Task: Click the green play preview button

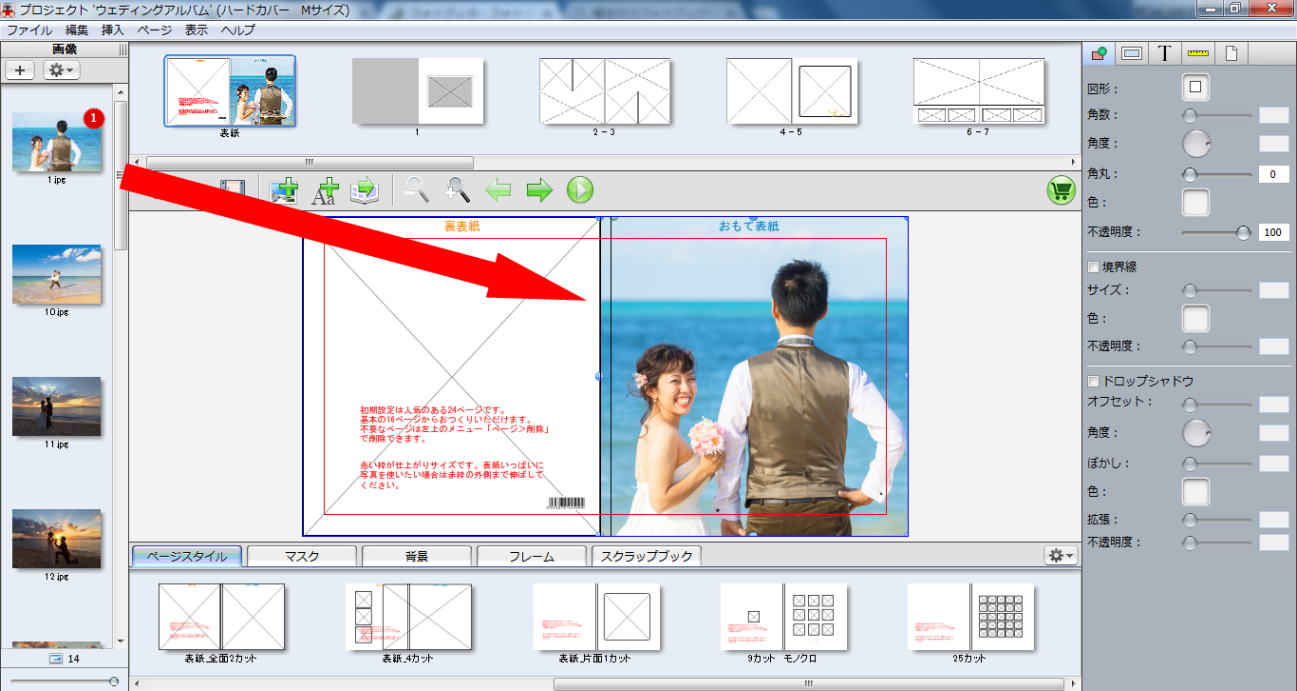Action: click(x=580, y=190)
